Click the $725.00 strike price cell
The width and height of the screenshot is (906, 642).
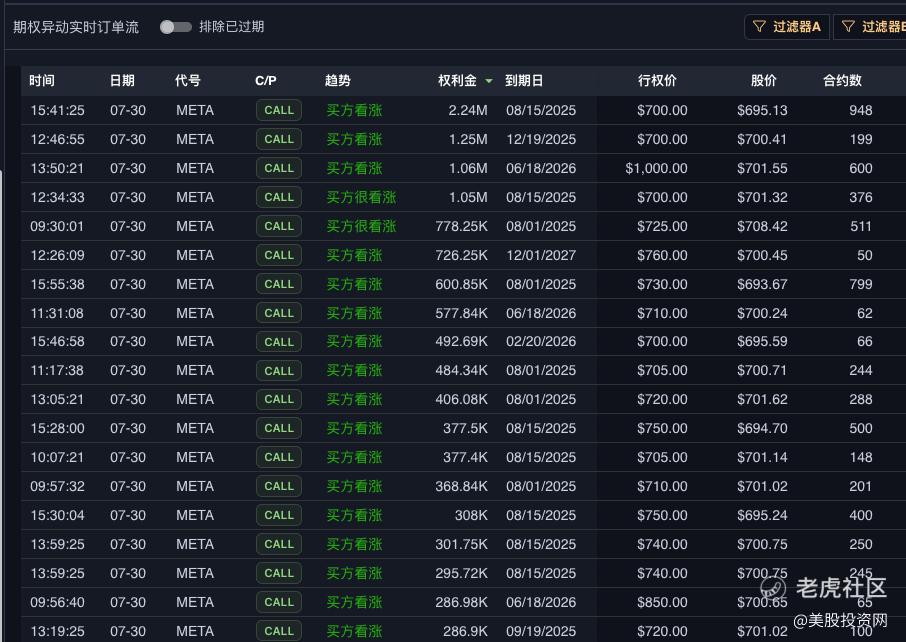662,226
